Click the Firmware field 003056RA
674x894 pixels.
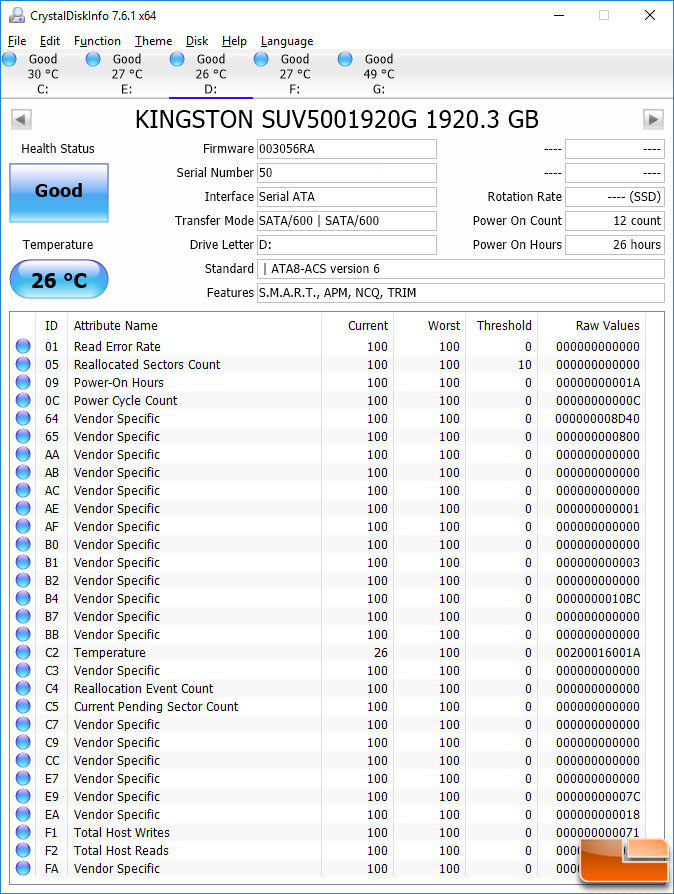coord(347,149)
